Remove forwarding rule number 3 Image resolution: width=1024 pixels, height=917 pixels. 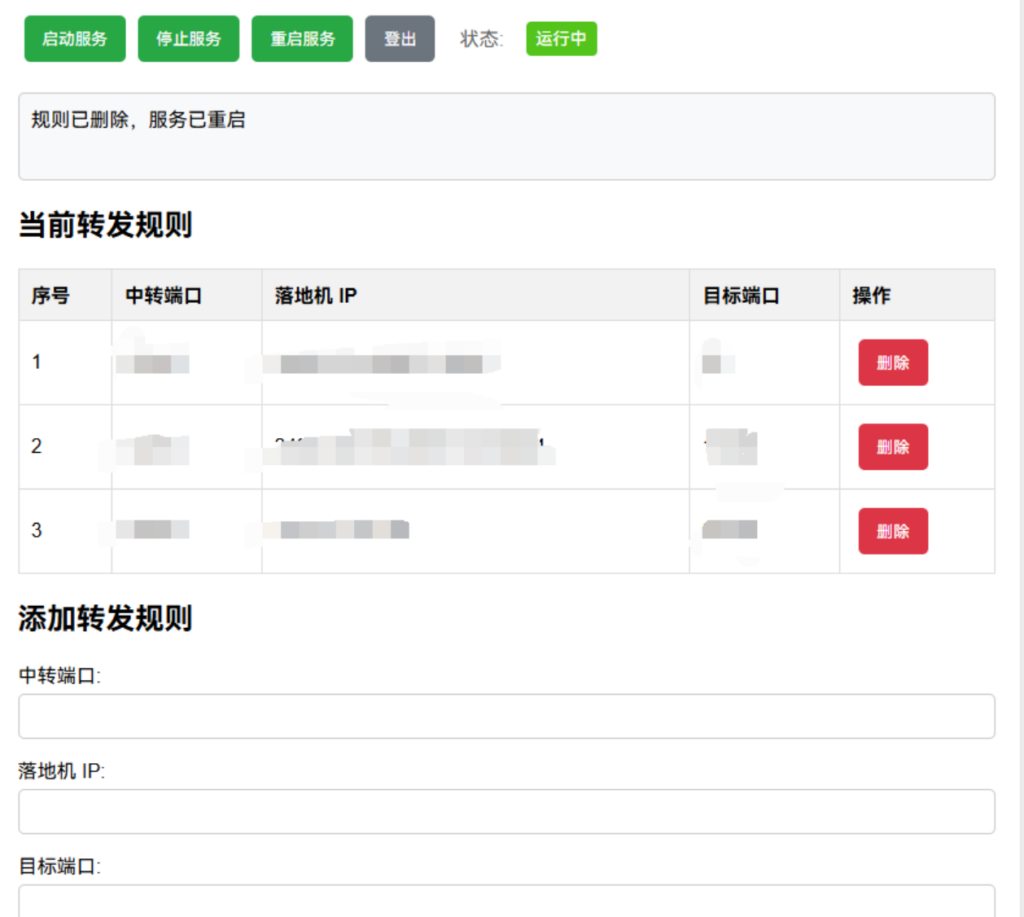892,530
